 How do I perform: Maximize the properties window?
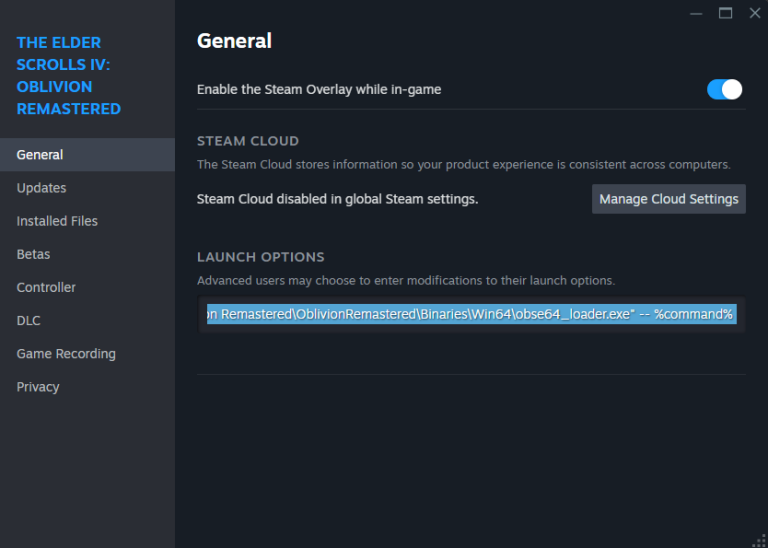(725, 13)
